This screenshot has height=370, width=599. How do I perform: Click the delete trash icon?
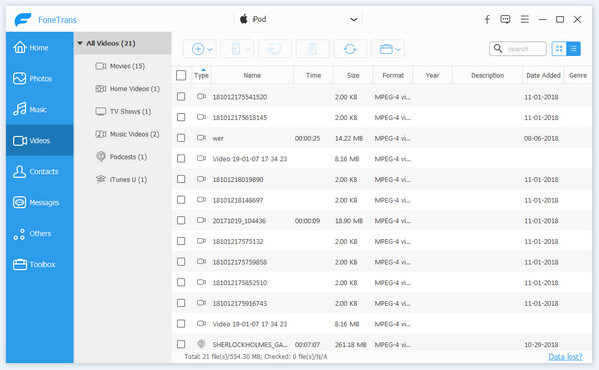pos(312,49)
